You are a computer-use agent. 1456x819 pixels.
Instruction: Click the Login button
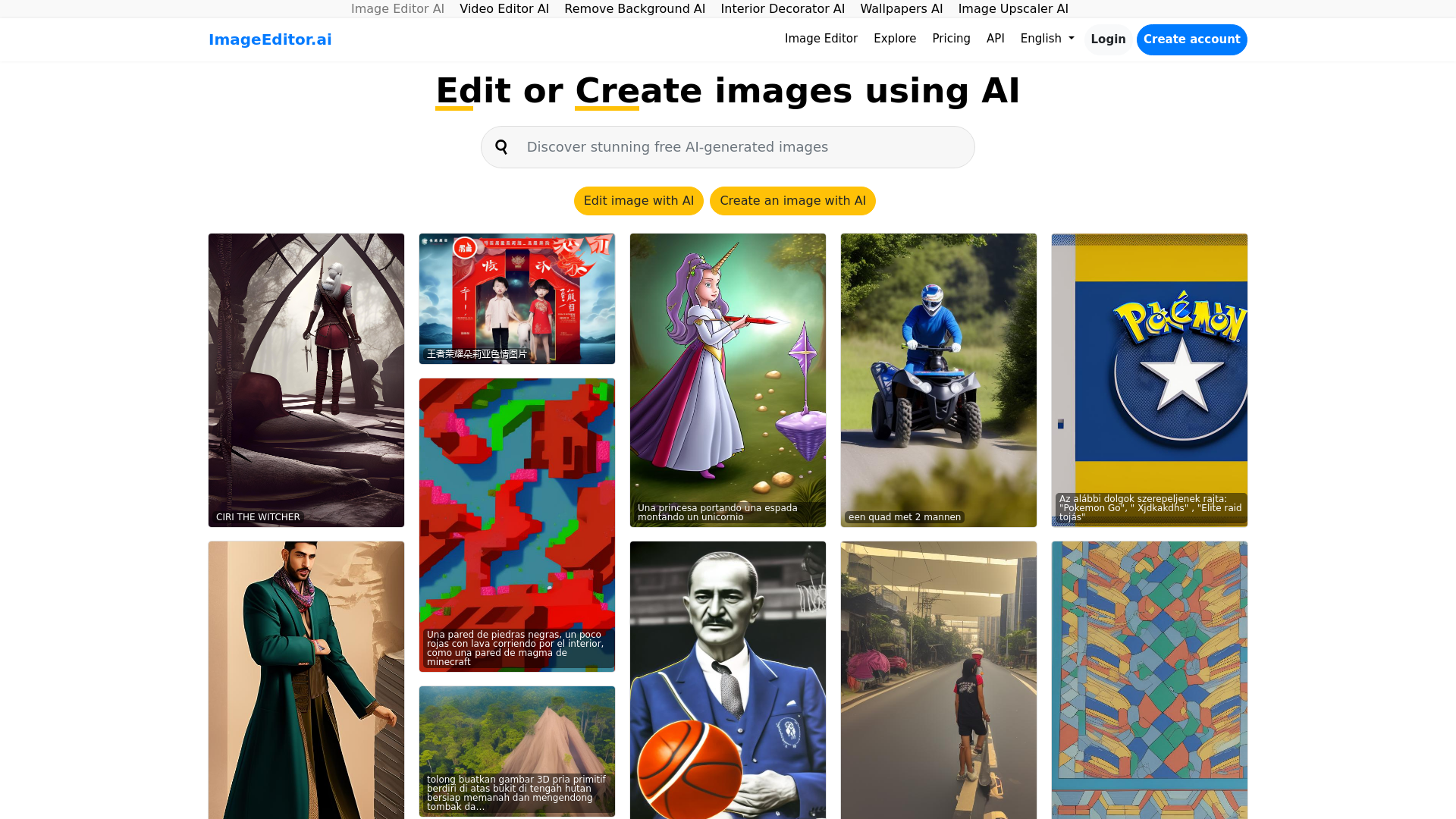tap(1108, 39)
